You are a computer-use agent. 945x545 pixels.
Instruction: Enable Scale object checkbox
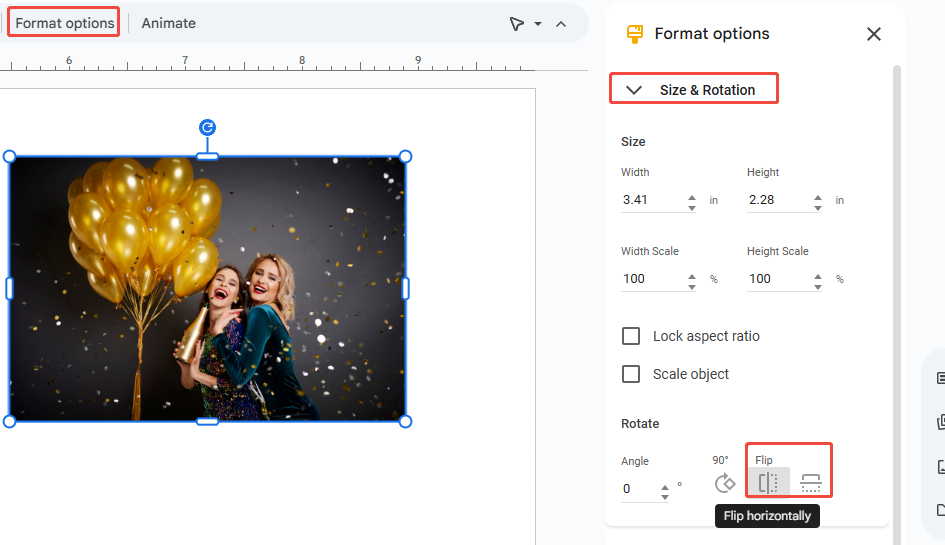[x=631, y=374]
